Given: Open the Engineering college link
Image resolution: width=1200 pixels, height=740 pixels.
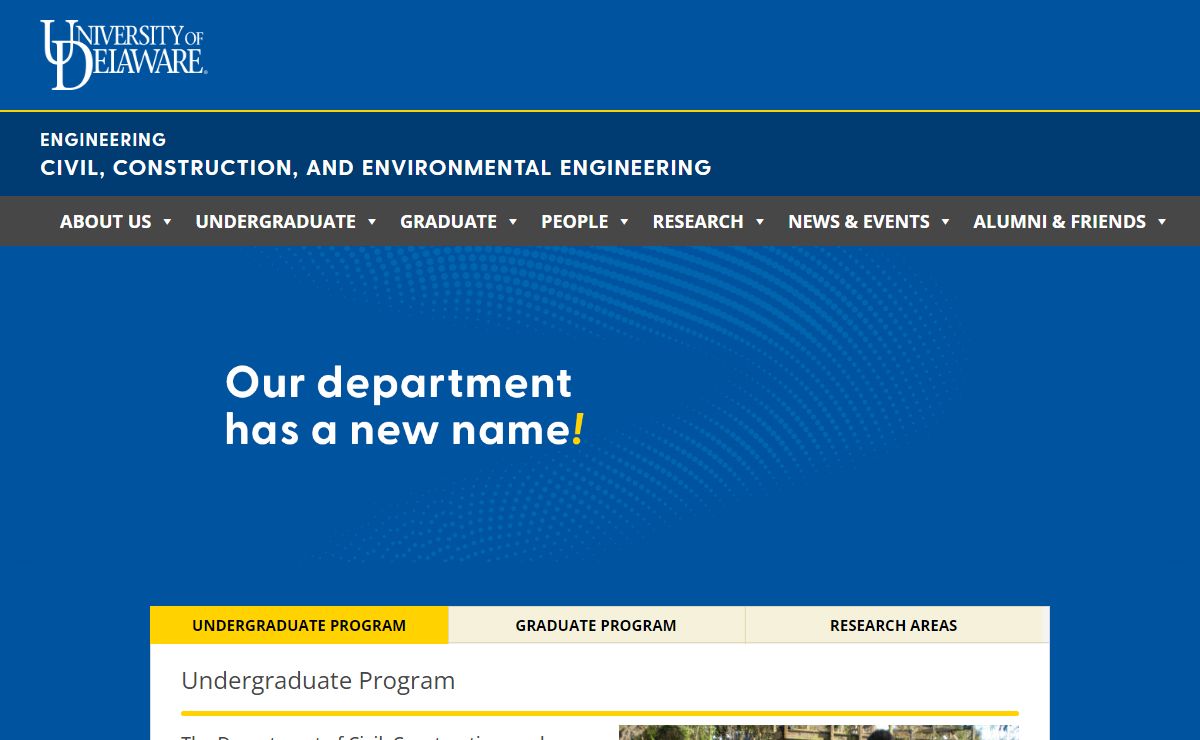Looking at the screenshot, I should coord(103,140).
